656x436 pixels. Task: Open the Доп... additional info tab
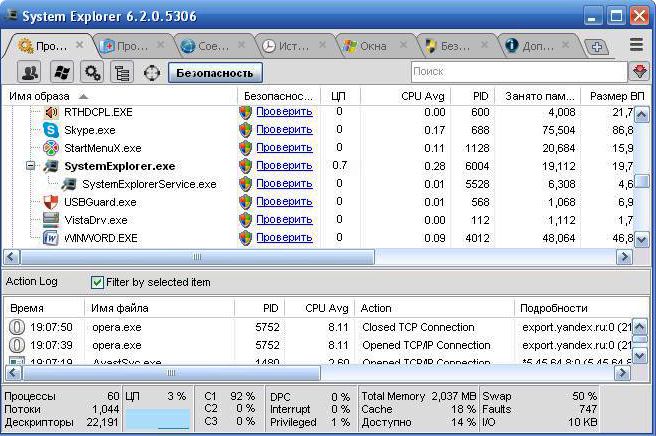pyautogui.click(x=536, y=46)
